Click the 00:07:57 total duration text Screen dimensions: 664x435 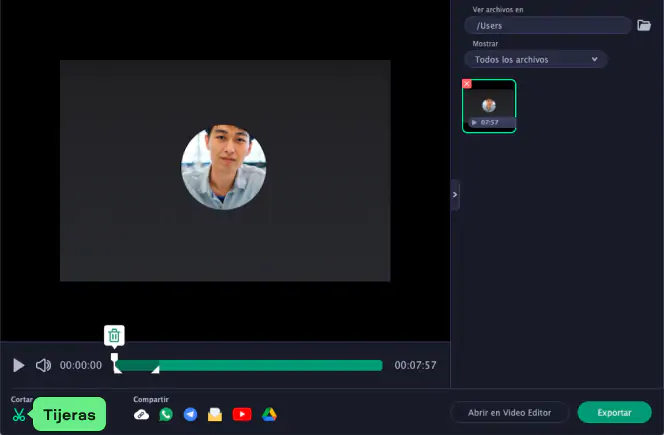point(415,365)
